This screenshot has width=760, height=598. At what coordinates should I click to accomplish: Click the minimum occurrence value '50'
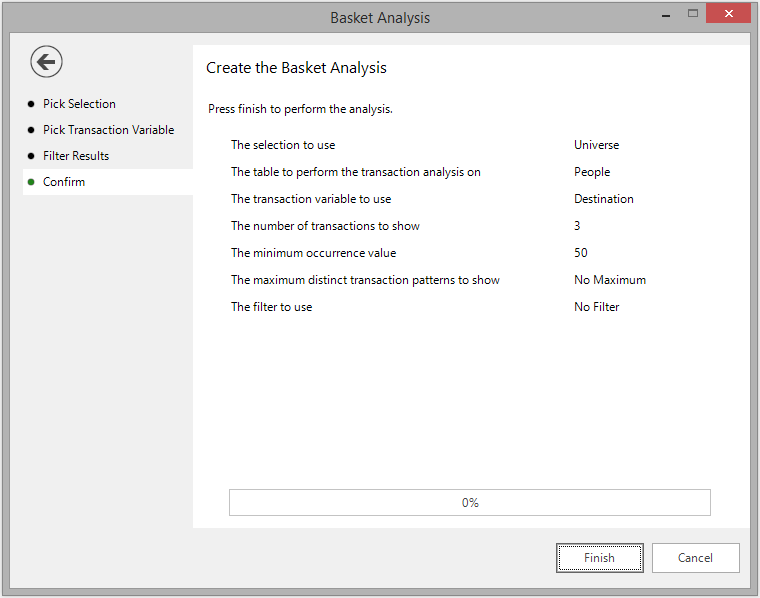(581, 253)
